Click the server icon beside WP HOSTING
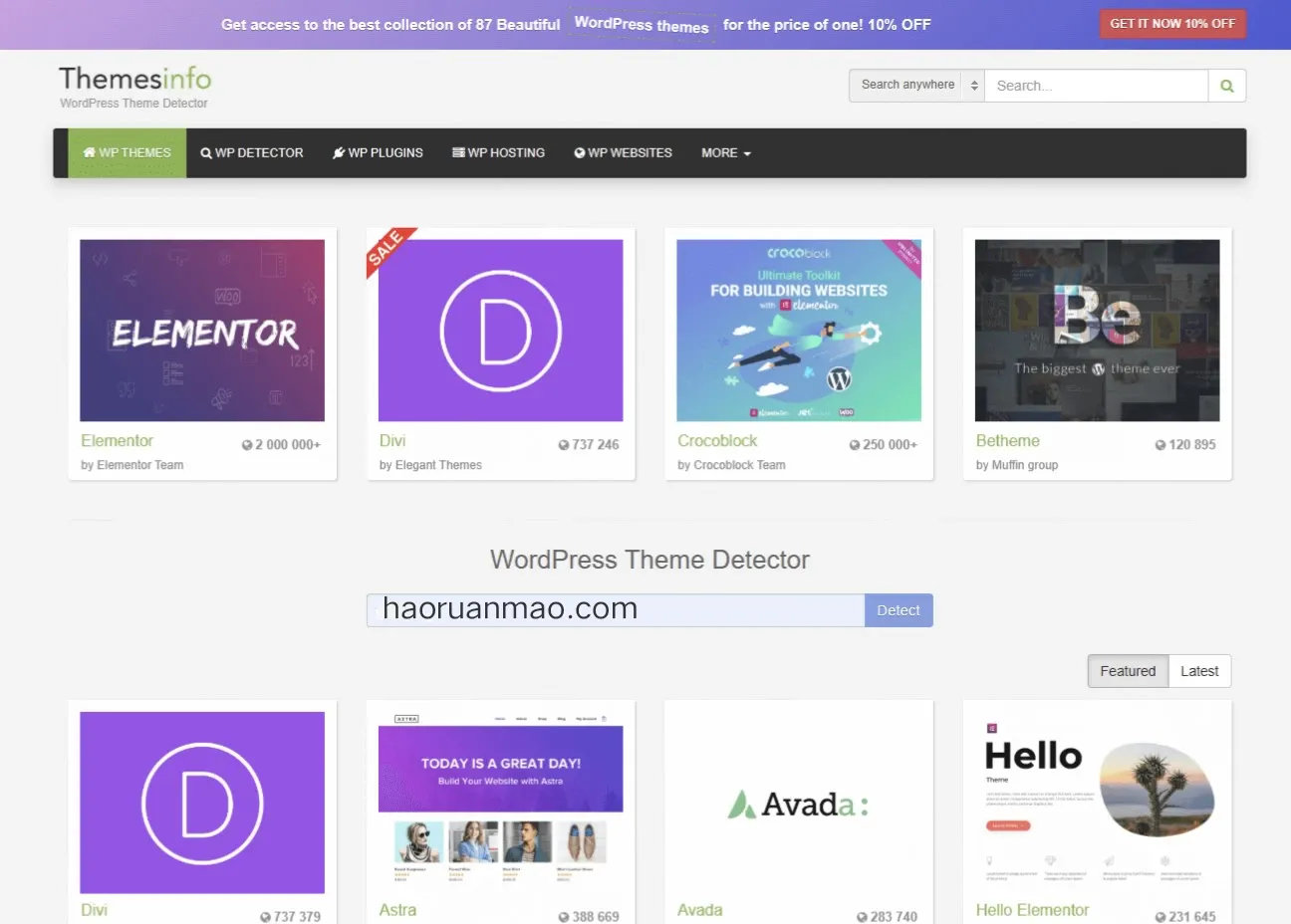This screenshot has width=1291, height=924. [458, 153]
